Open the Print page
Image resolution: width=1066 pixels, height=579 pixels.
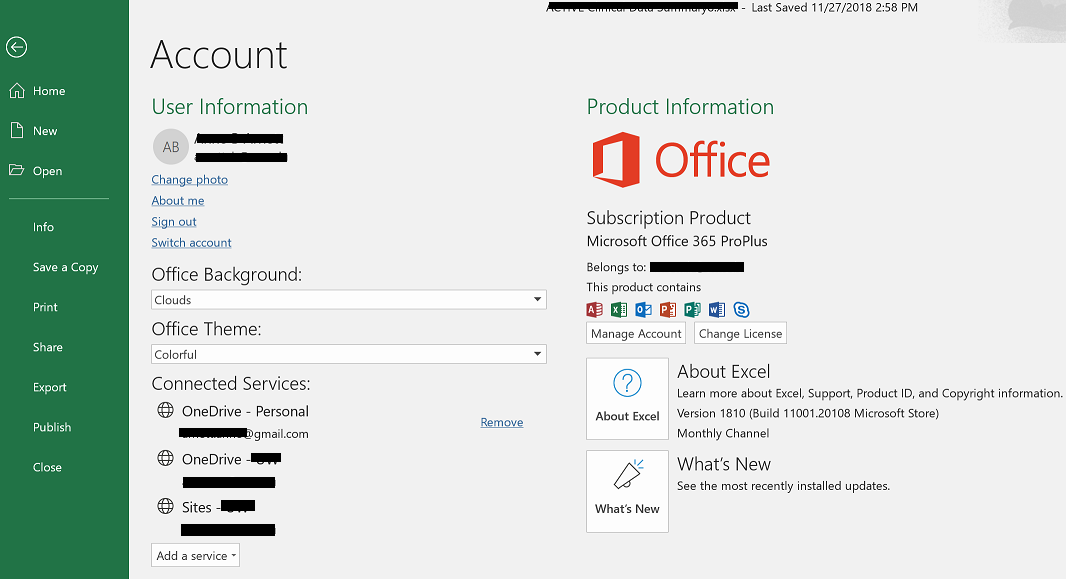(45, 307)
